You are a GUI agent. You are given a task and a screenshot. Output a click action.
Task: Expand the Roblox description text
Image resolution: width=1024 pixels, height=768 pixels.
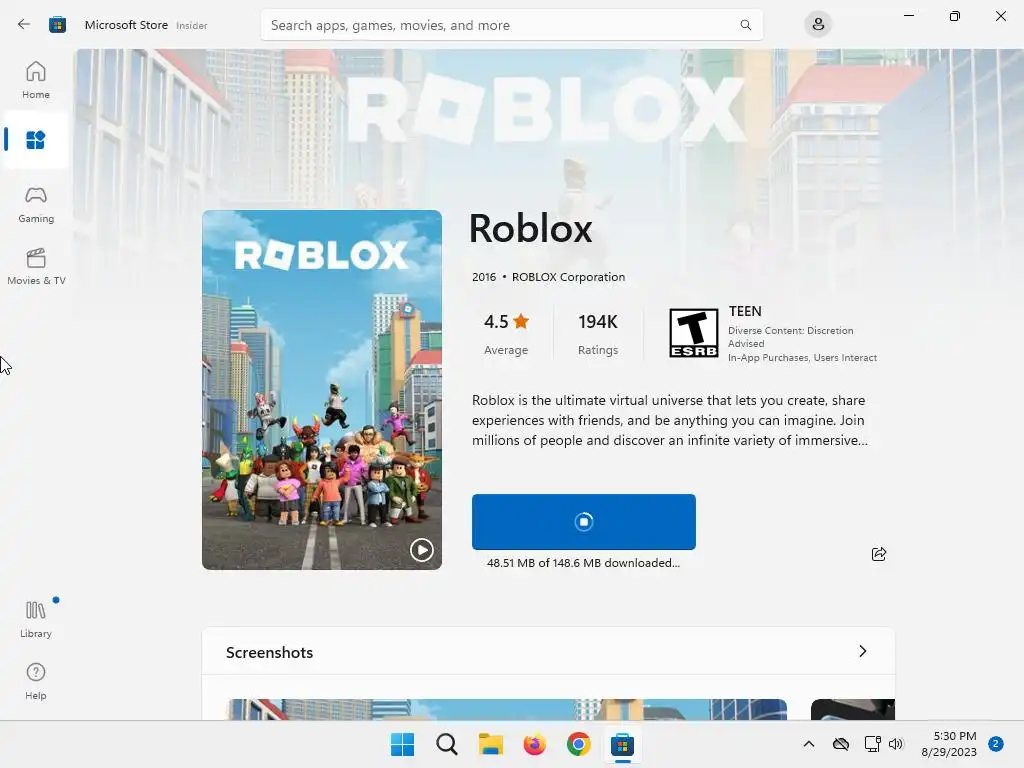[x=670, y=420]
